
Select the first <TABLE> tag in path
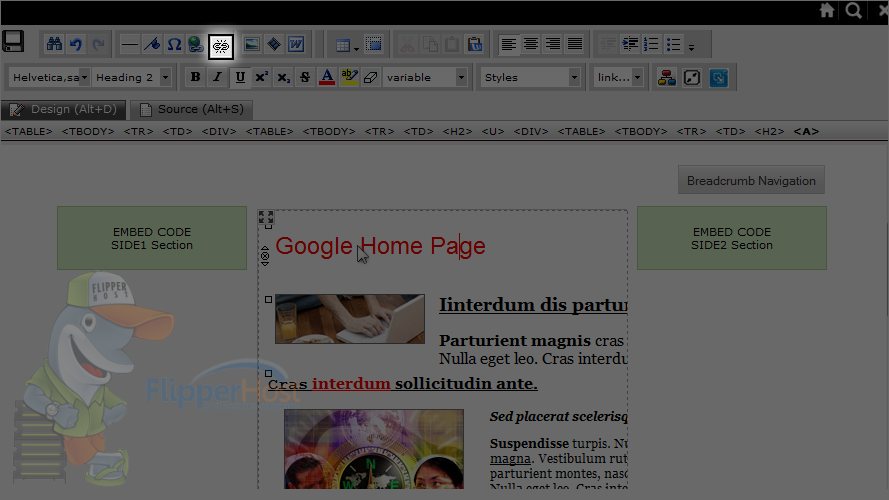click(x=29, y=132)
